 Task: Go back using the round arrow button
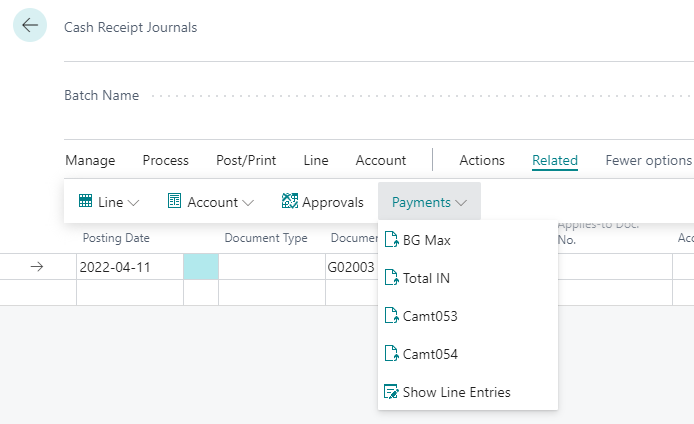30,25
